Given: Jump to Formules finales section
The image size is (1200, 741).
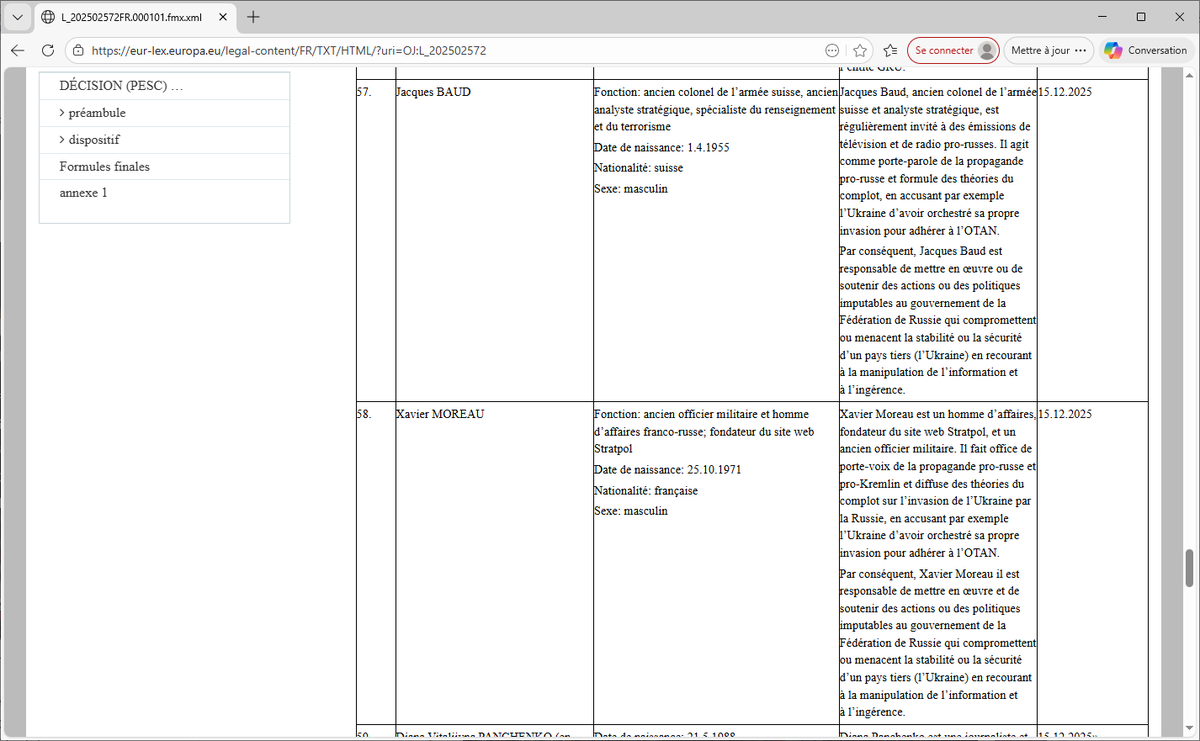Looking at the screenshot, I should tap(104, 166).
